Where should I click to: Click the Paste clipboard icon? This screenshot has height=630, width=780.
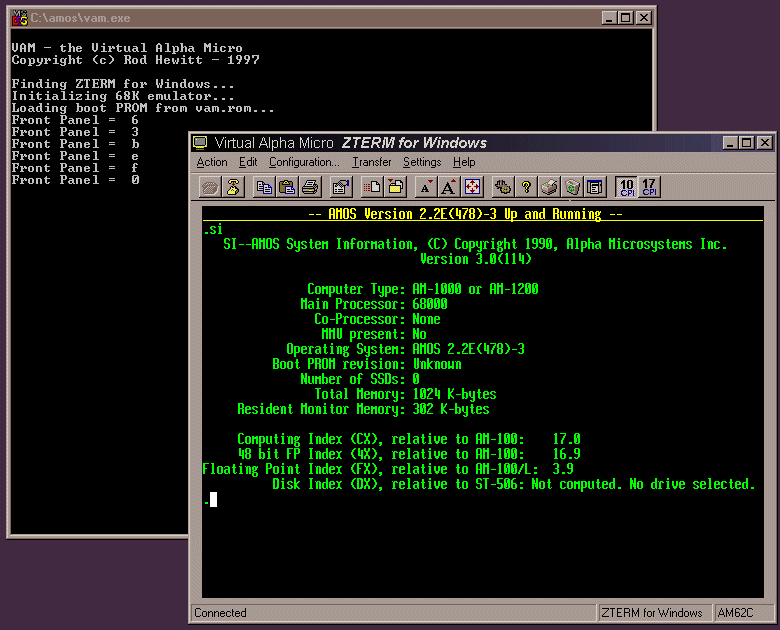click(287, 186)
